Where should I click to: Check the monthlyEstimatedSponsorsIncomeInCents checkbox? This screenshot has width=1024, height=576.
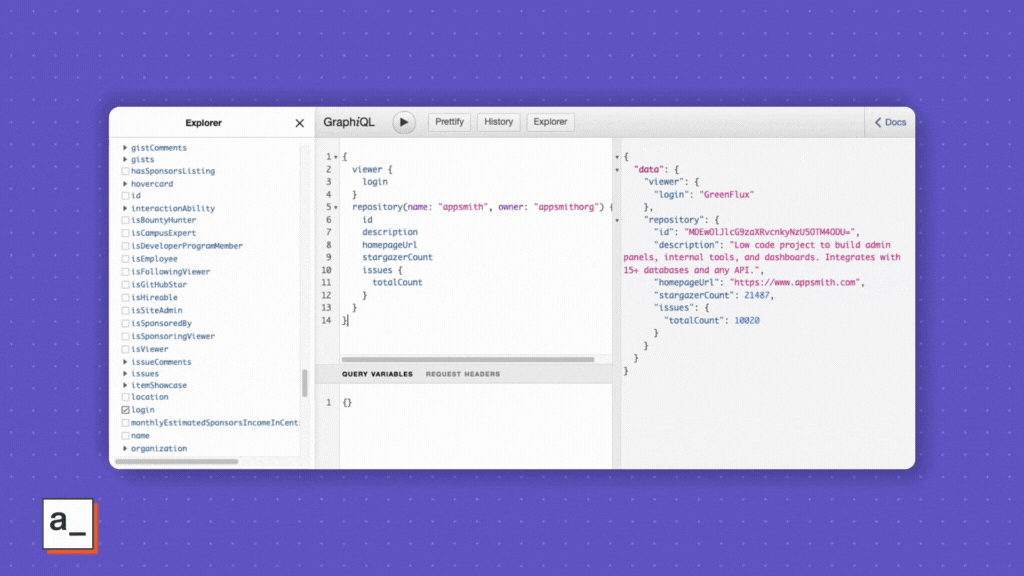click(125, 423)
